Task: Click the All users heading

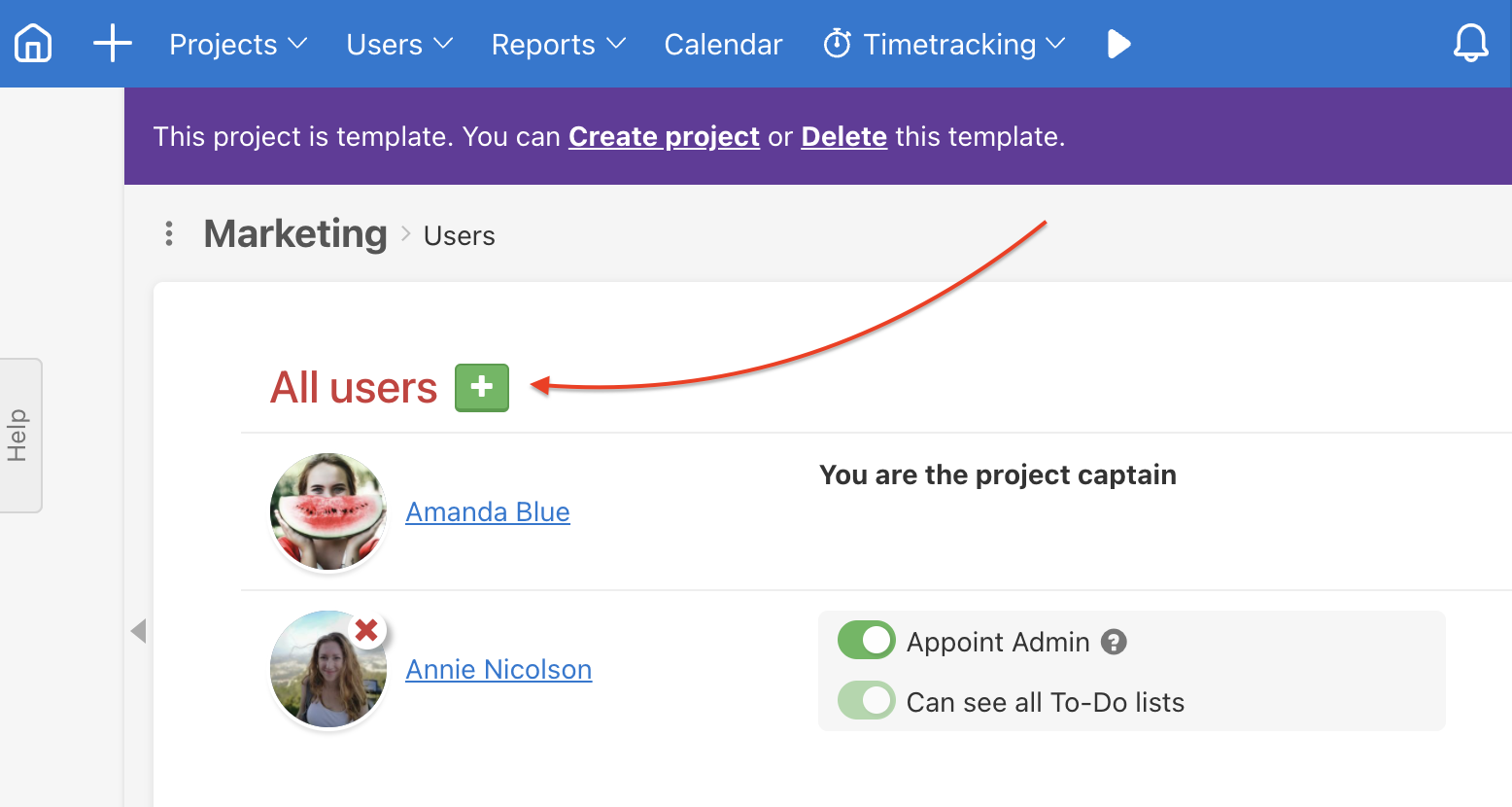Action: 354,388
